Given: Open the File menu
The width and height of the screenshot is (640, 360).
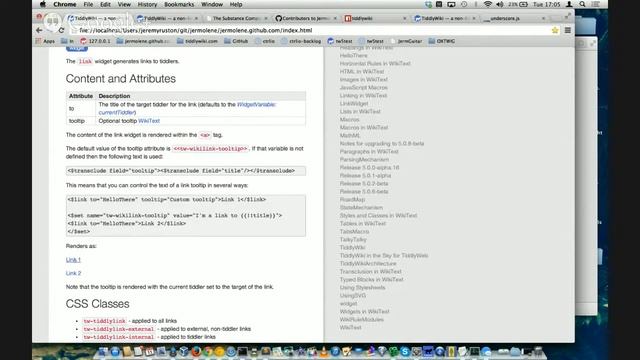Looking at the screenshot, I should click(x=88, y=4).
